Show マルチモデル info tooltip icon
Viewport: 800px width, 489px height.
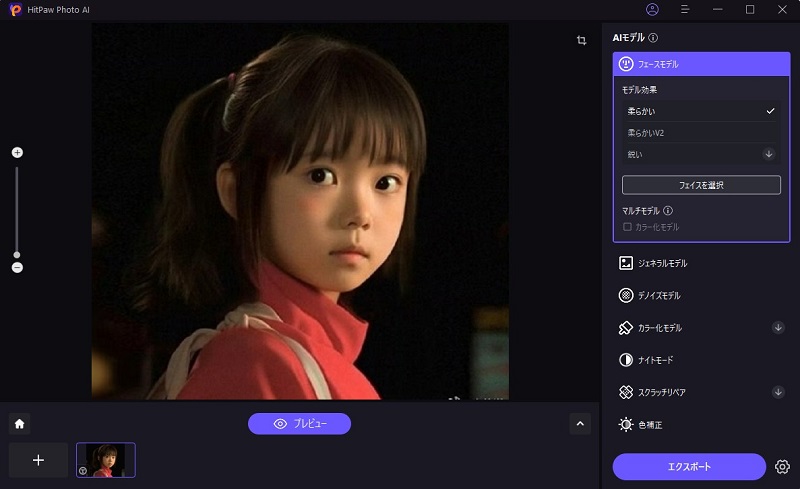(668, 210)
